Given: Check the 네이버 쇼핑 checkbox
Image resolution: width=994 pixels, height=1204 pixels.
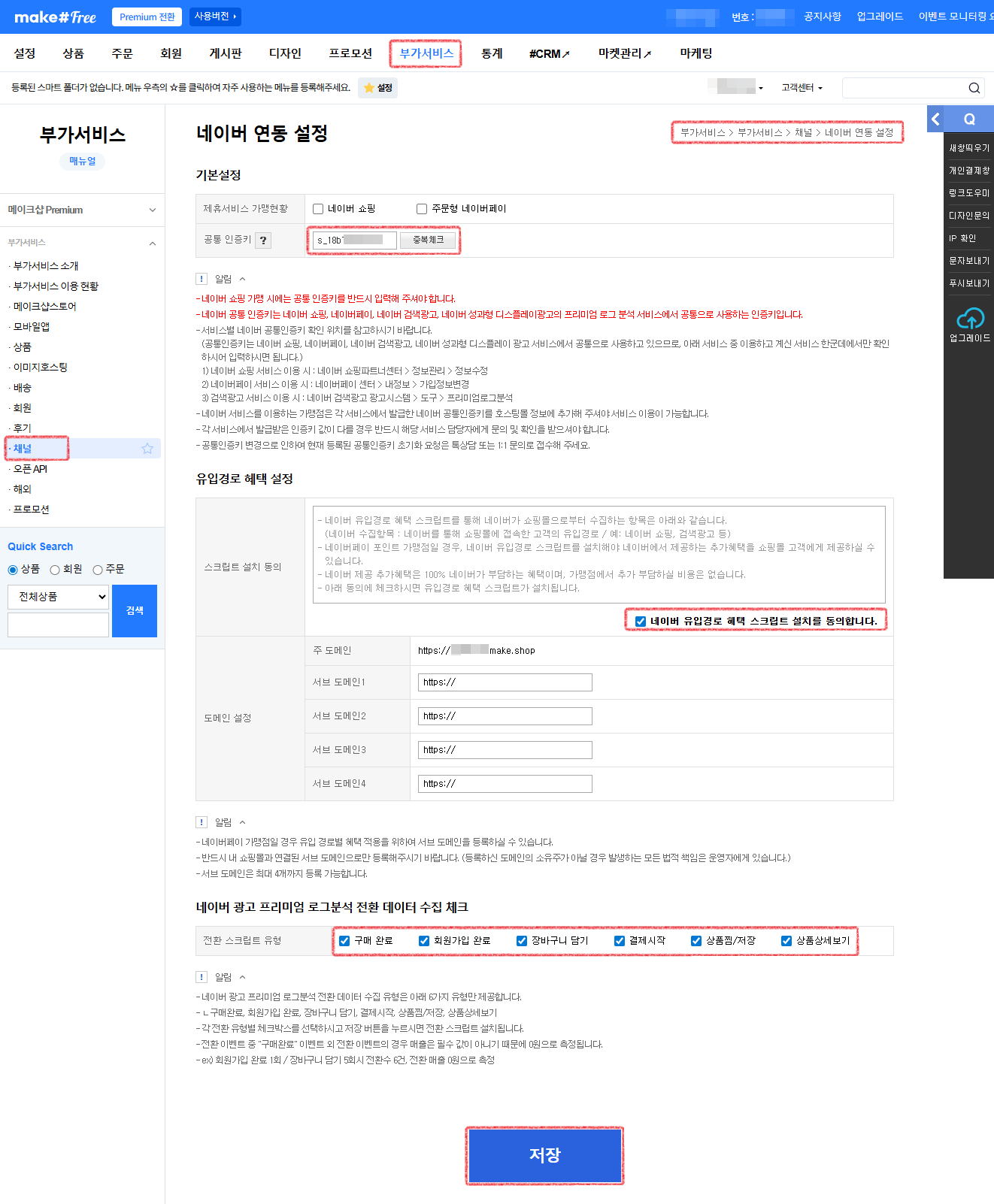Looking at the screenshot, I should tap(318, 209).
